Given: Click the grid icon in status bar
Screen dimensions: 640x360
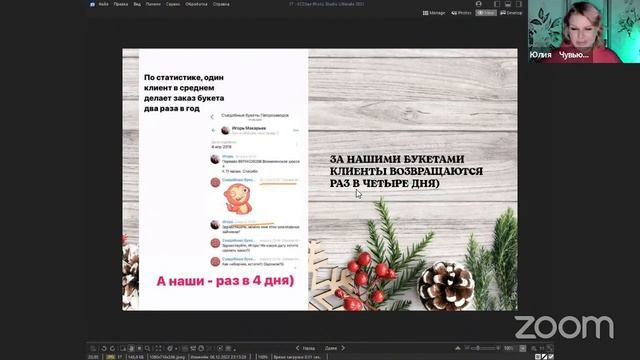Looking at the screenshot, I should [x=538, y=356].
